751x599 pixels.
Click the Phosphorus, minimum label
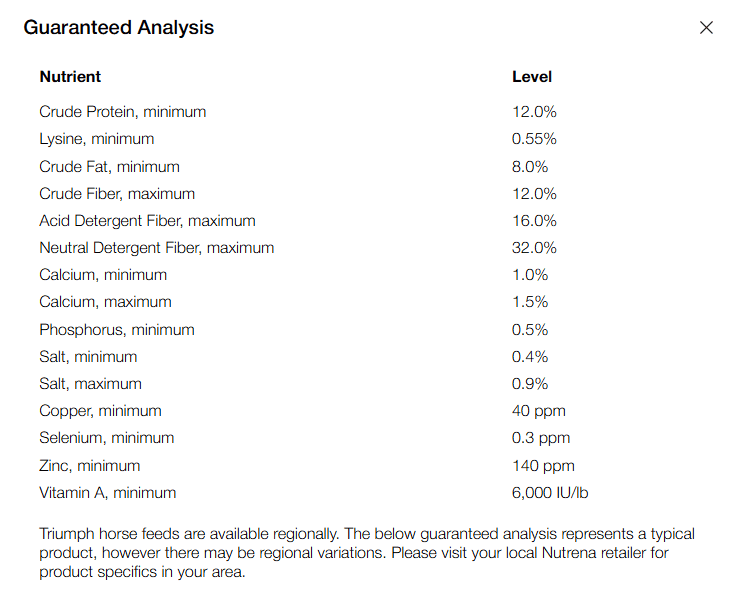pyautogui.click(x=117, y=330)
